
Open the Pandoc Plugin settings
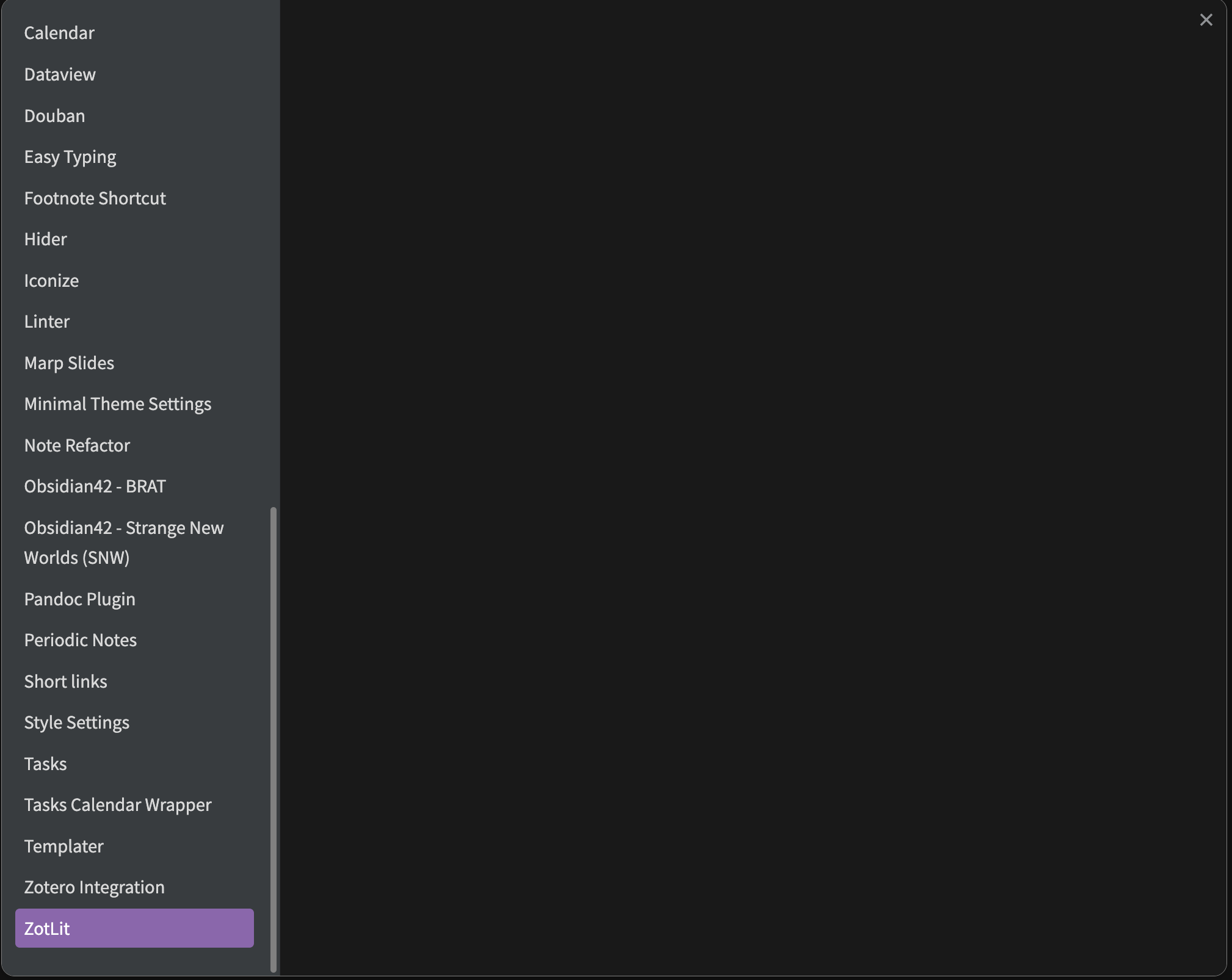pos(79,599)
